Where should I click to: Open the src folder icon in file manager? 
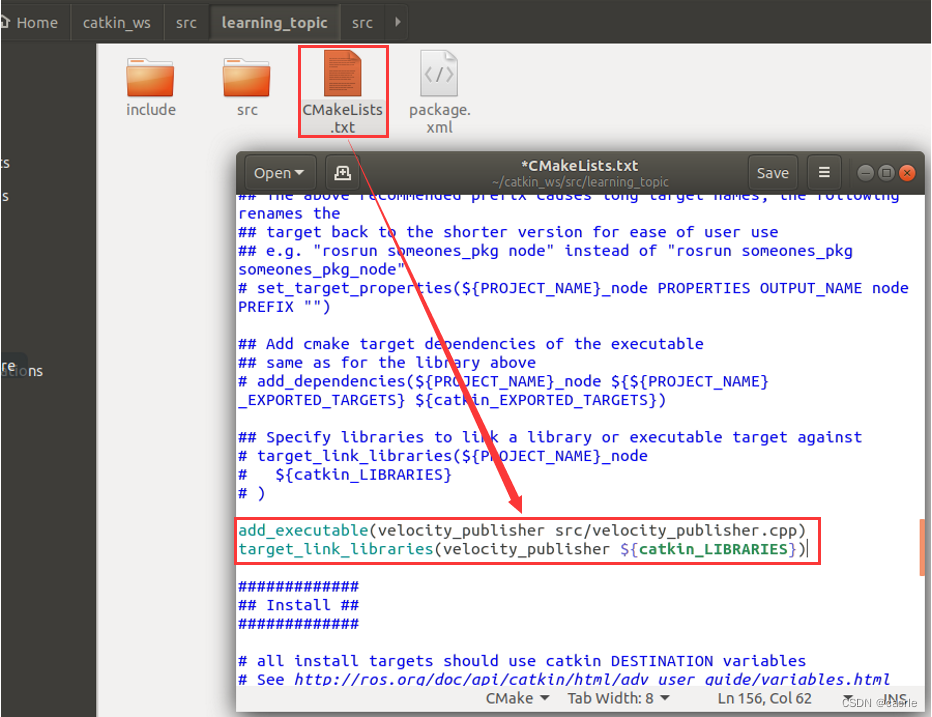pos(247,78)
